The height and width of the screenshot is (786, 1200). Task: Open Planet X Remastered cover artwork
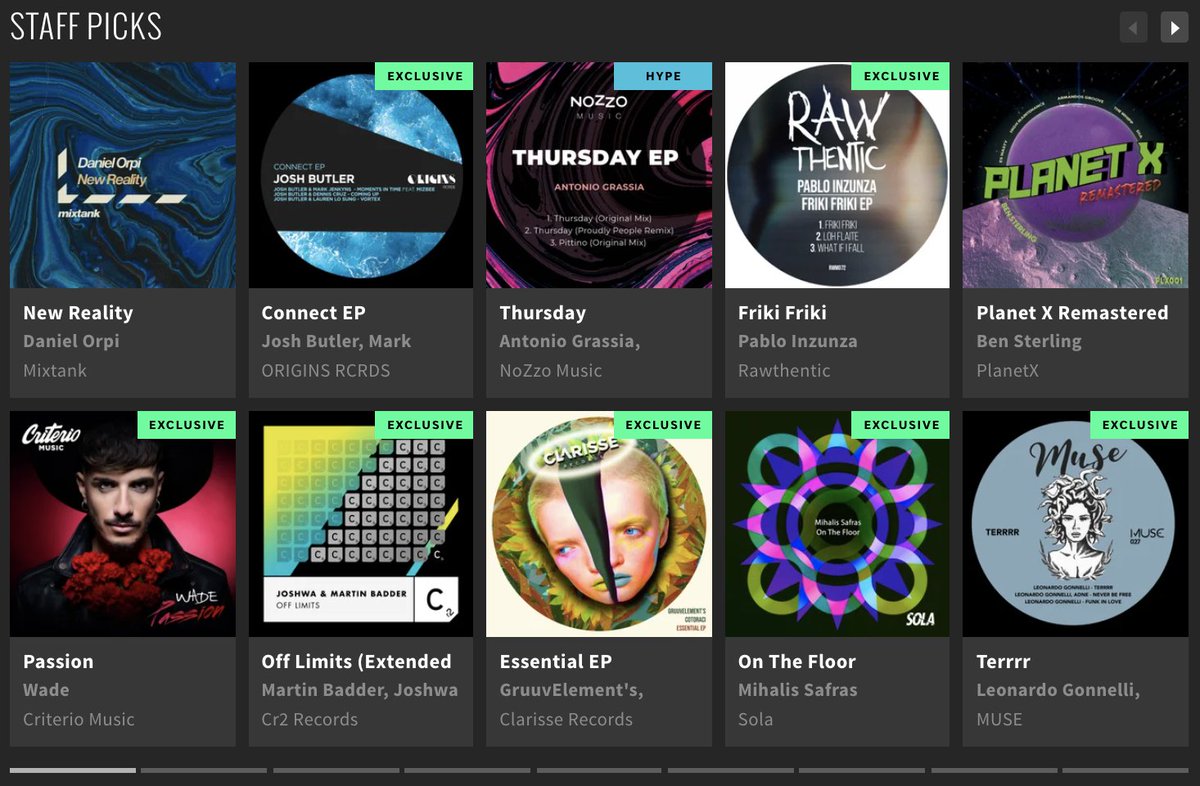point(1076,175)
